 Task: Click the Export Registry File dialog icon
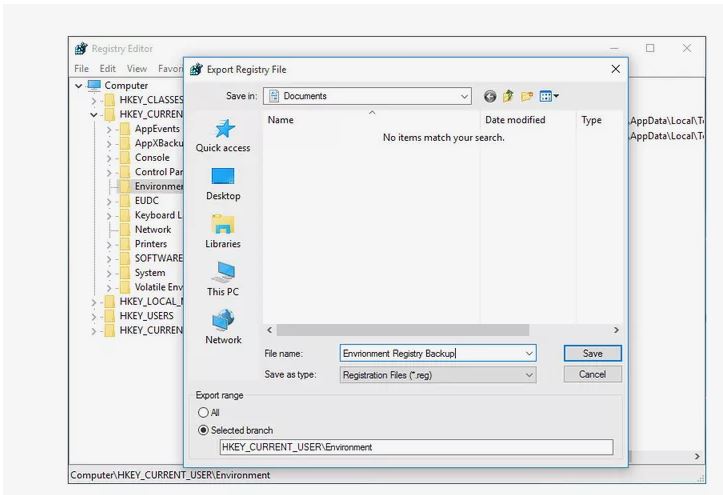[x=196, y=69]
